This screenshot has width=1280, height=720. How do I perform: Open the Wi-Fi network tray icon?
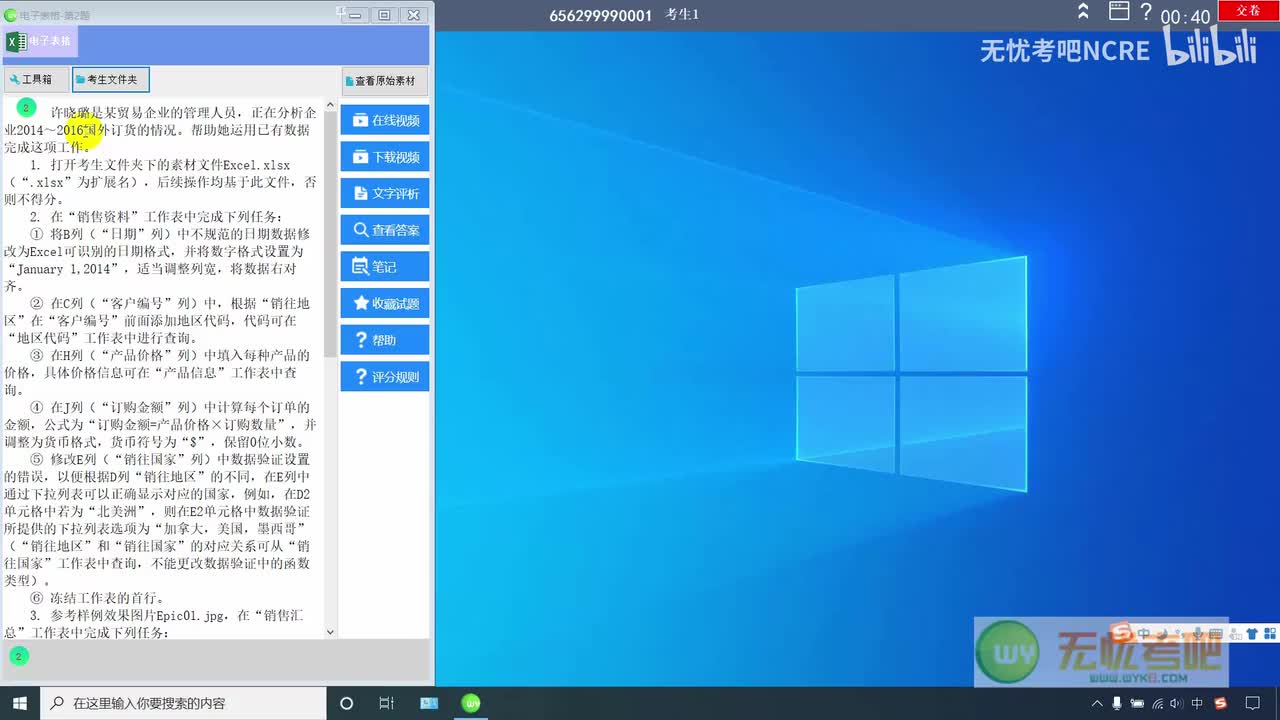click(x=1158, y=704)
